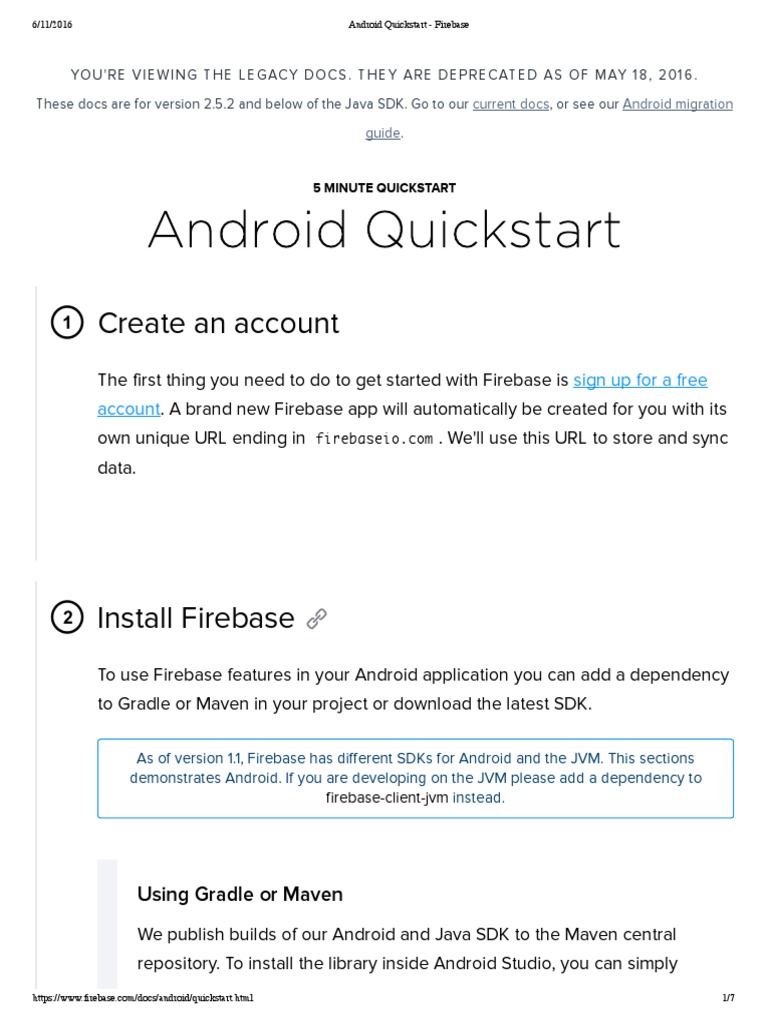768x1024 pixels.
Task: Click the 6/11/2016 date in header
Action: [52, 24]
